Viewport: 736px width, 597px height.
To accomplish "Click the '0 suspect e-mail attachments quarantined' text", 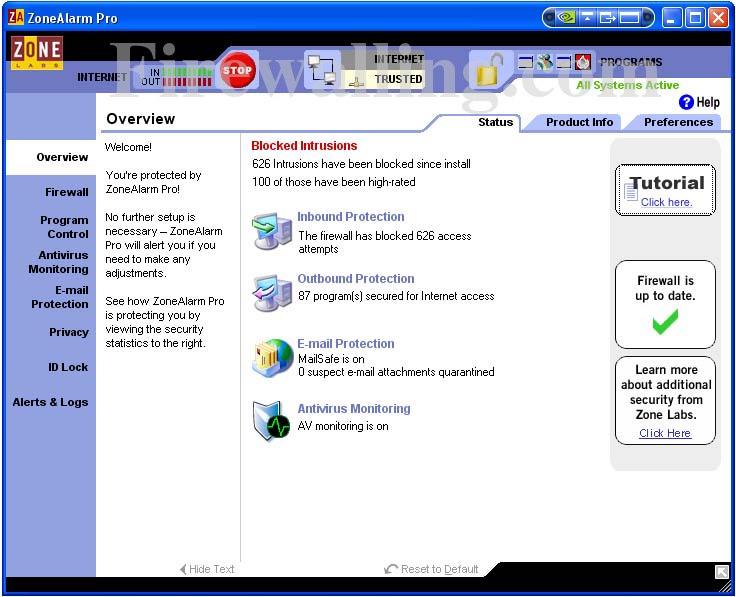I will pos(396,372).
